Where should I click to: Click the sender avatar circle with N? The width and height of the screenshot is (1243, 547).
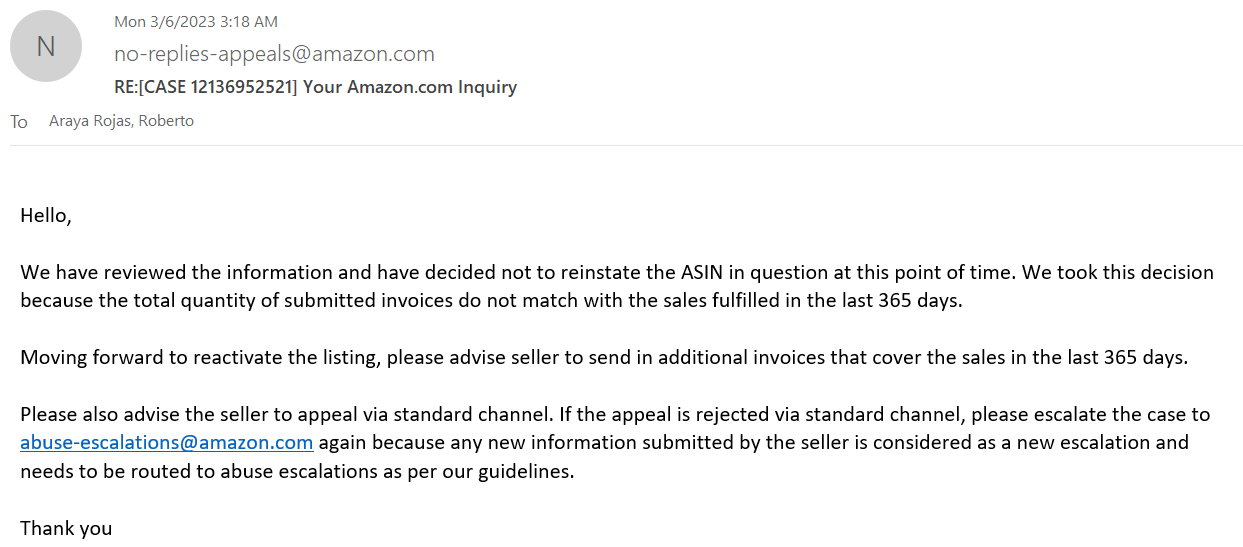[x=46, y=47]
